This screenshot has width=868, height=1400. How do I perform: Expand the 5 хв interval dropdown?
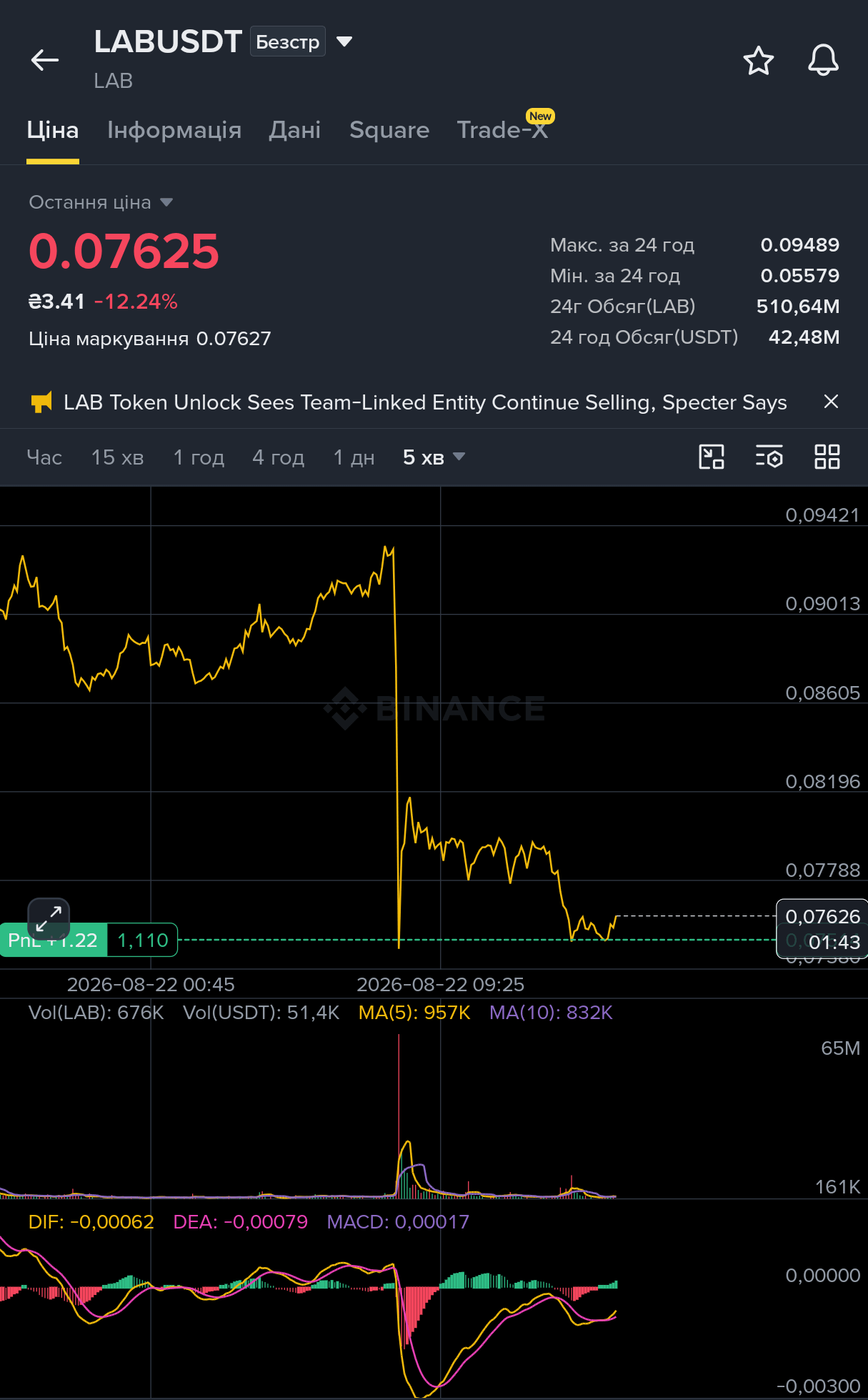434,457
